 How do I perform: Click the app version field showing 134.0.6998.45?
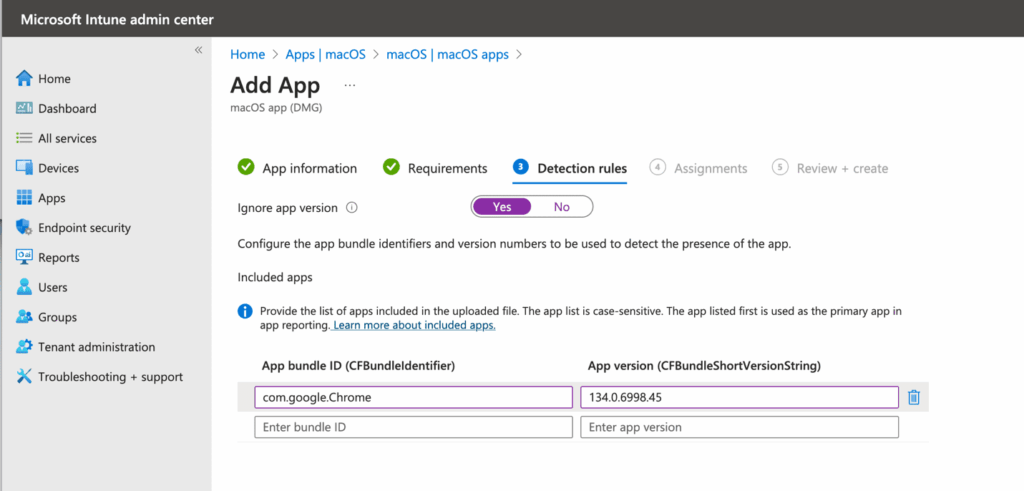[739, 398]
